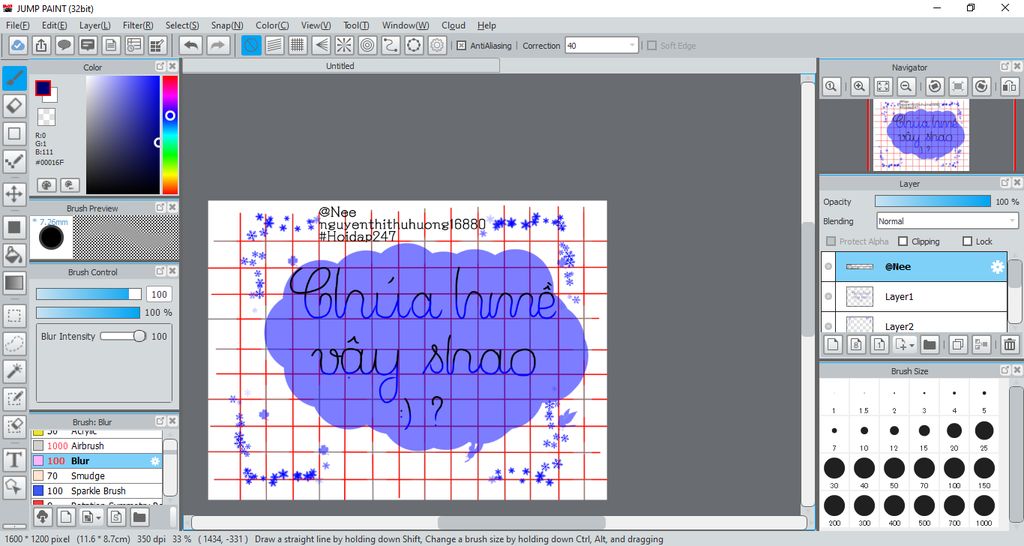Open snap settings gear
Viewport: 1024px width, 546px height.
pyautogui.click(x=438, y=45)
